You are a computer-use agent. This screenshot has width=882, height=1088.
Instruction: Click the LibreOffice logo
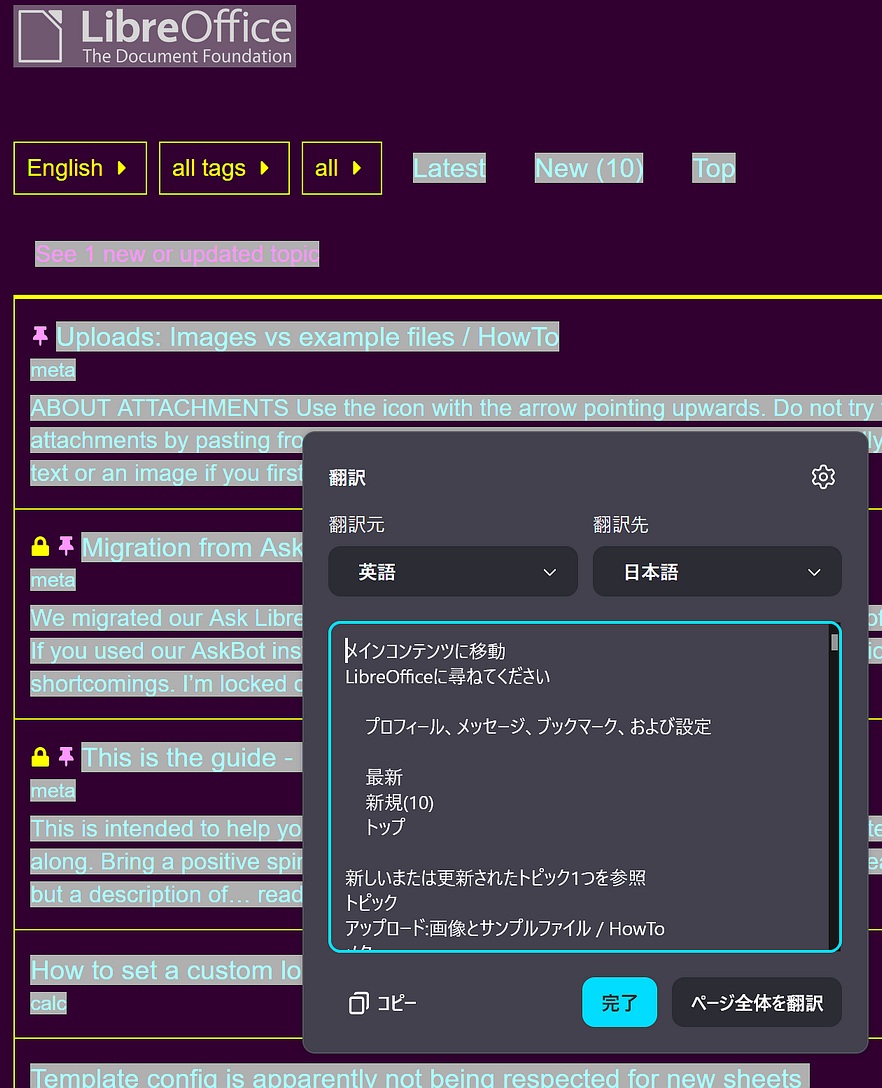(x=154, y=37)
